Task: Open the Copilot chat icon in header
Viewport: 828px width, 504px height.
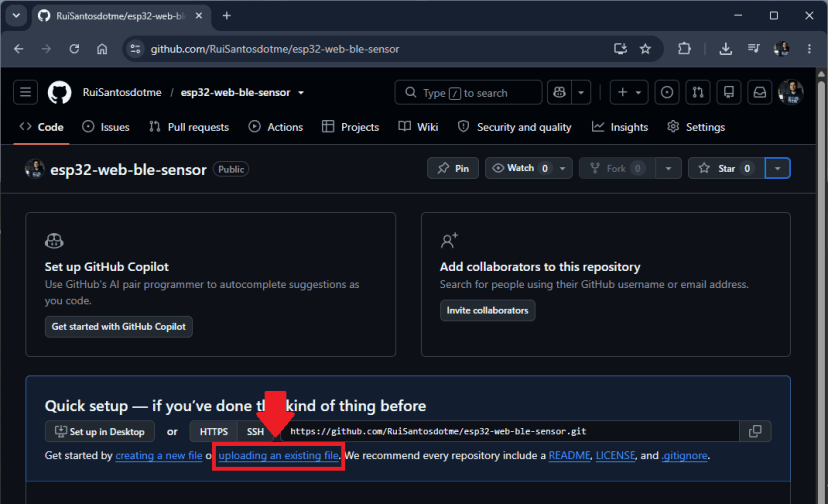Action: pos(559,92)
